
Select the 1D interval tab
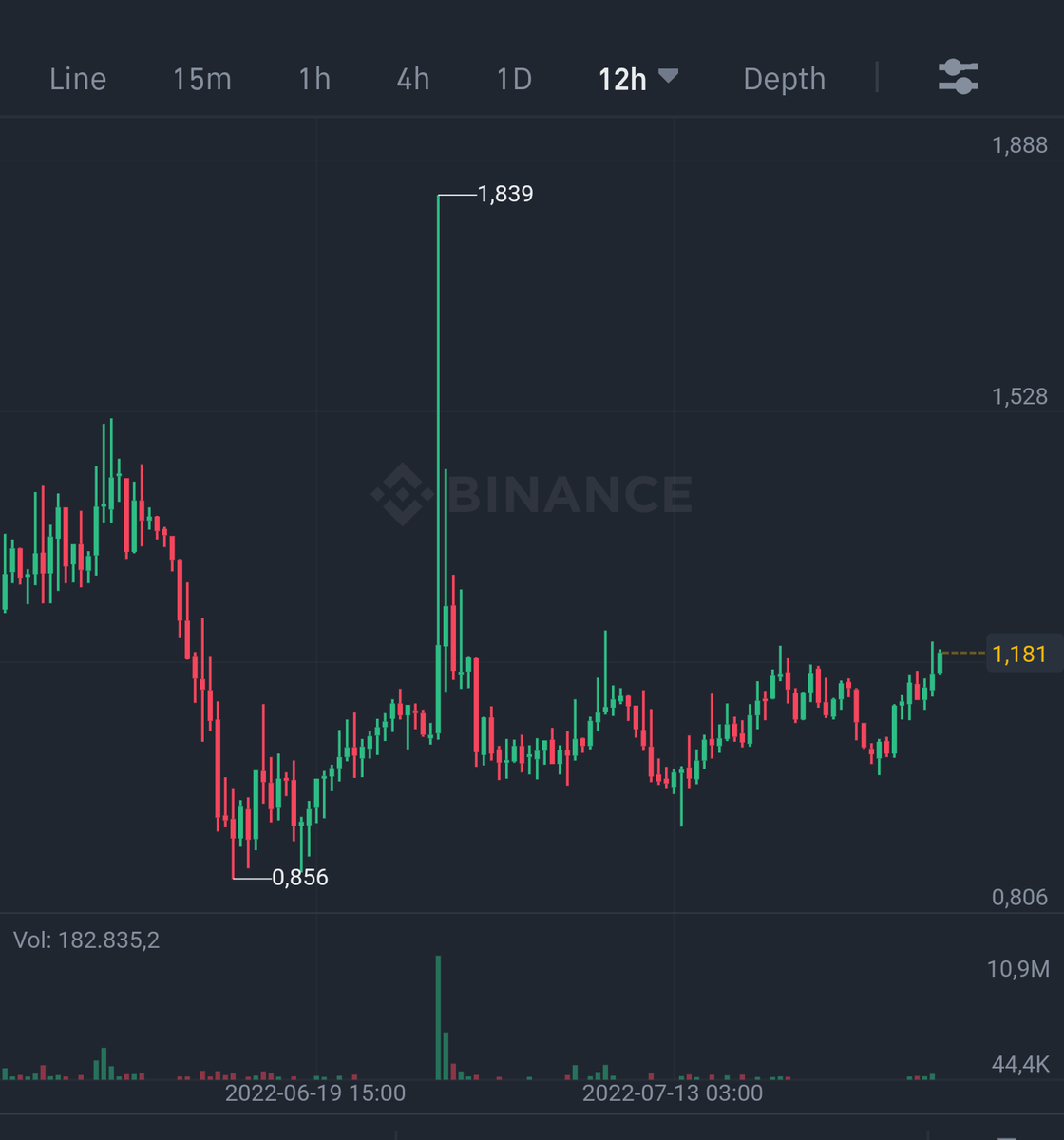(514, 79)
